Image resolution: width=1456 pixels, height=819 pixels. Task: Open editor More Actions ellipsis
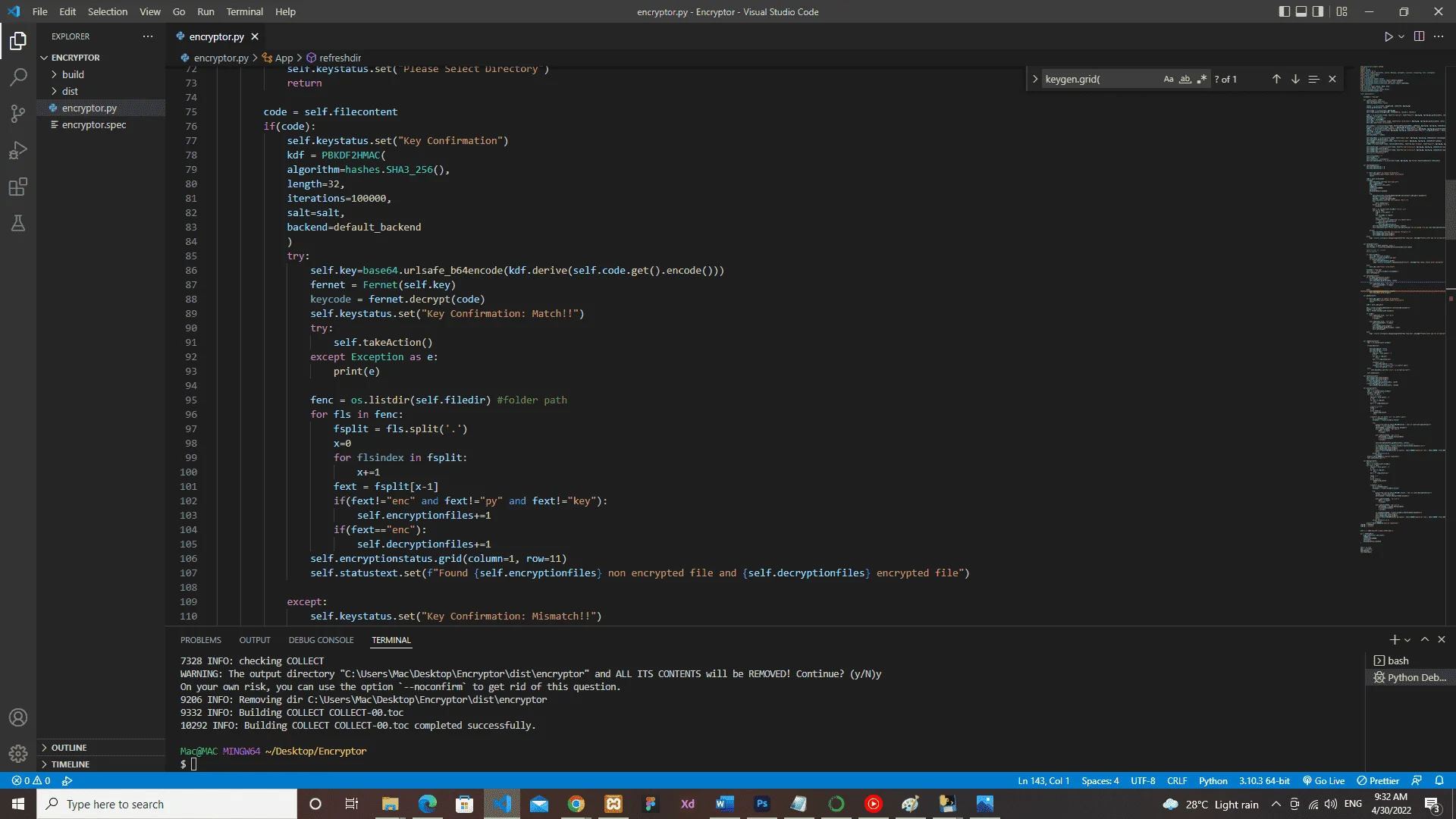(1439, 36)
